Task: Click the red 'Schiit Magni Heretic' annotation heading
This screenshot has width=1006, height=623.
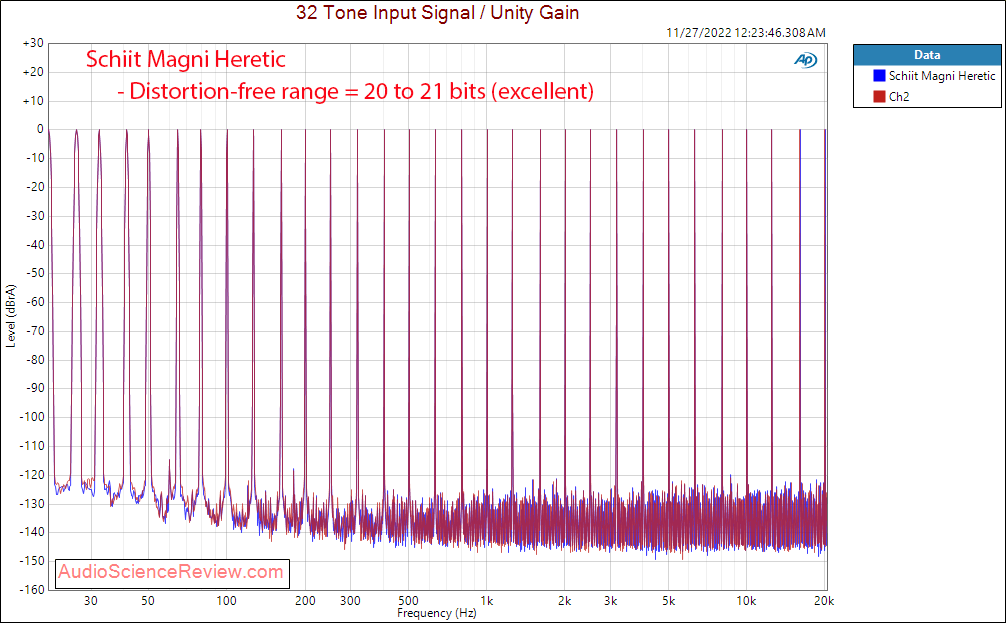Action: click(185, 59)
